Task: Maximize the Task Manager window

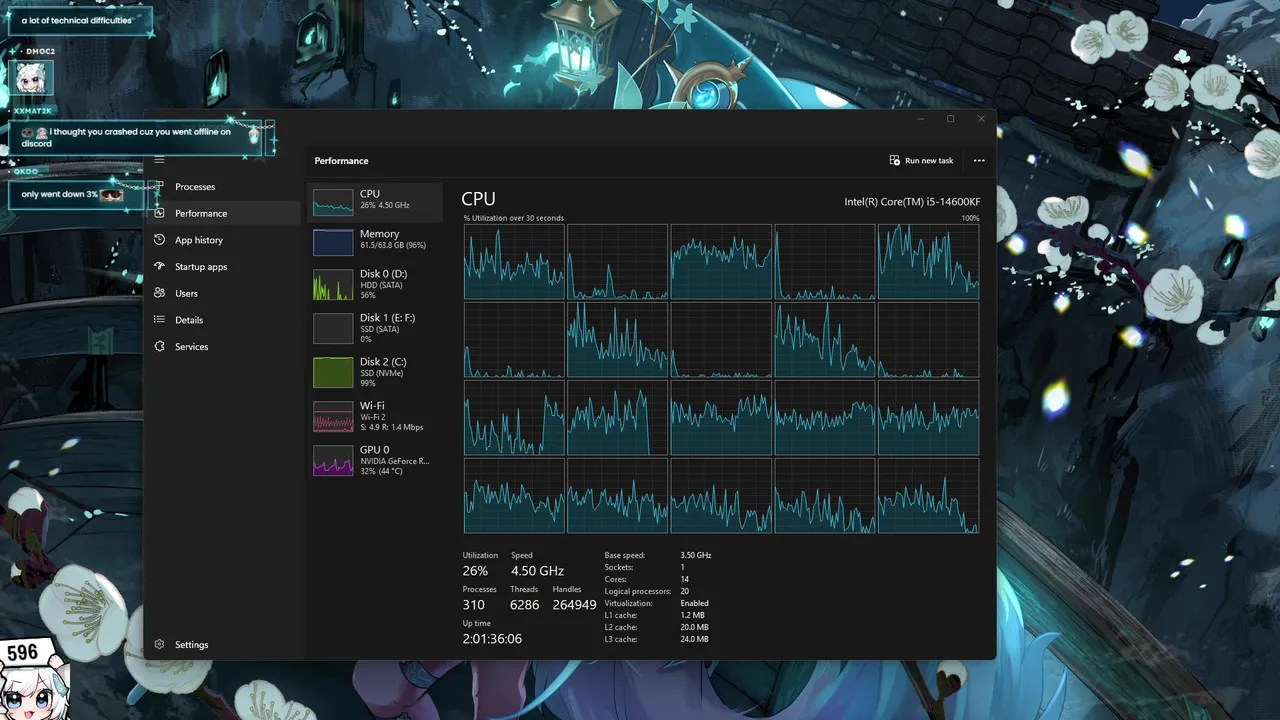Action: point(950,119)
